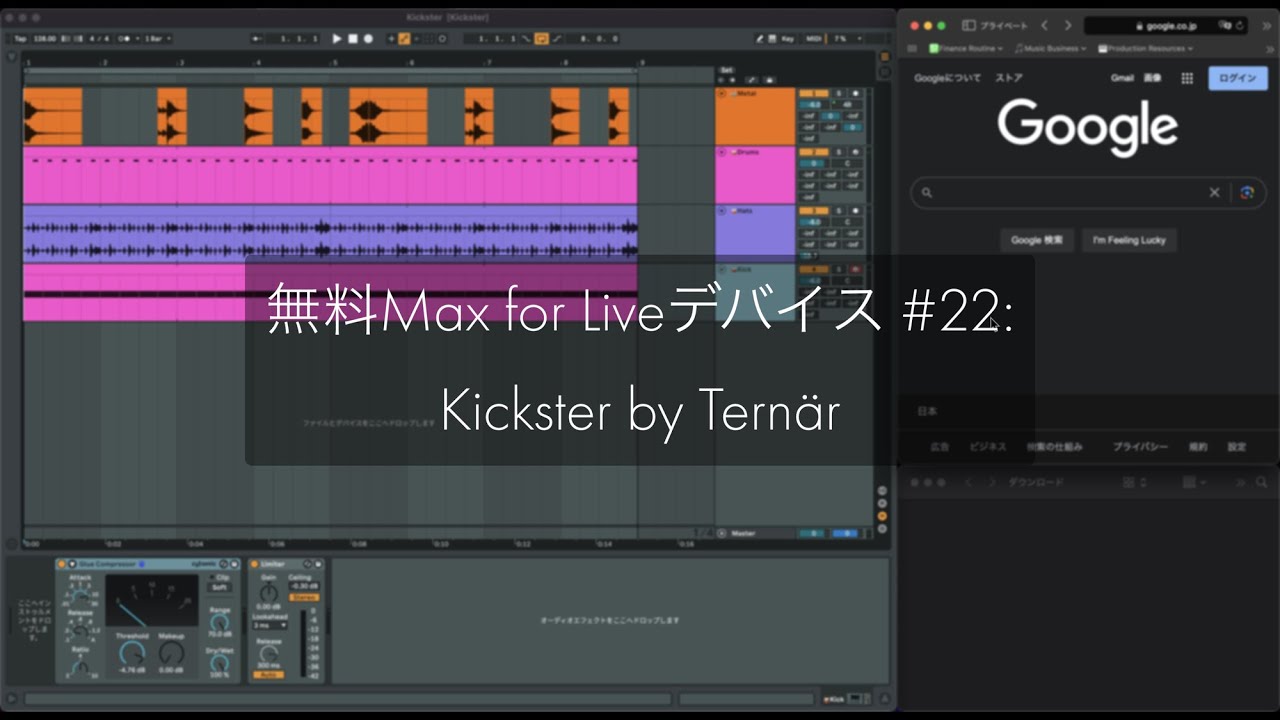The width and height of the screenshot is (1280, 720).
Task: Go back in Safari
Action: [1044, 25]
